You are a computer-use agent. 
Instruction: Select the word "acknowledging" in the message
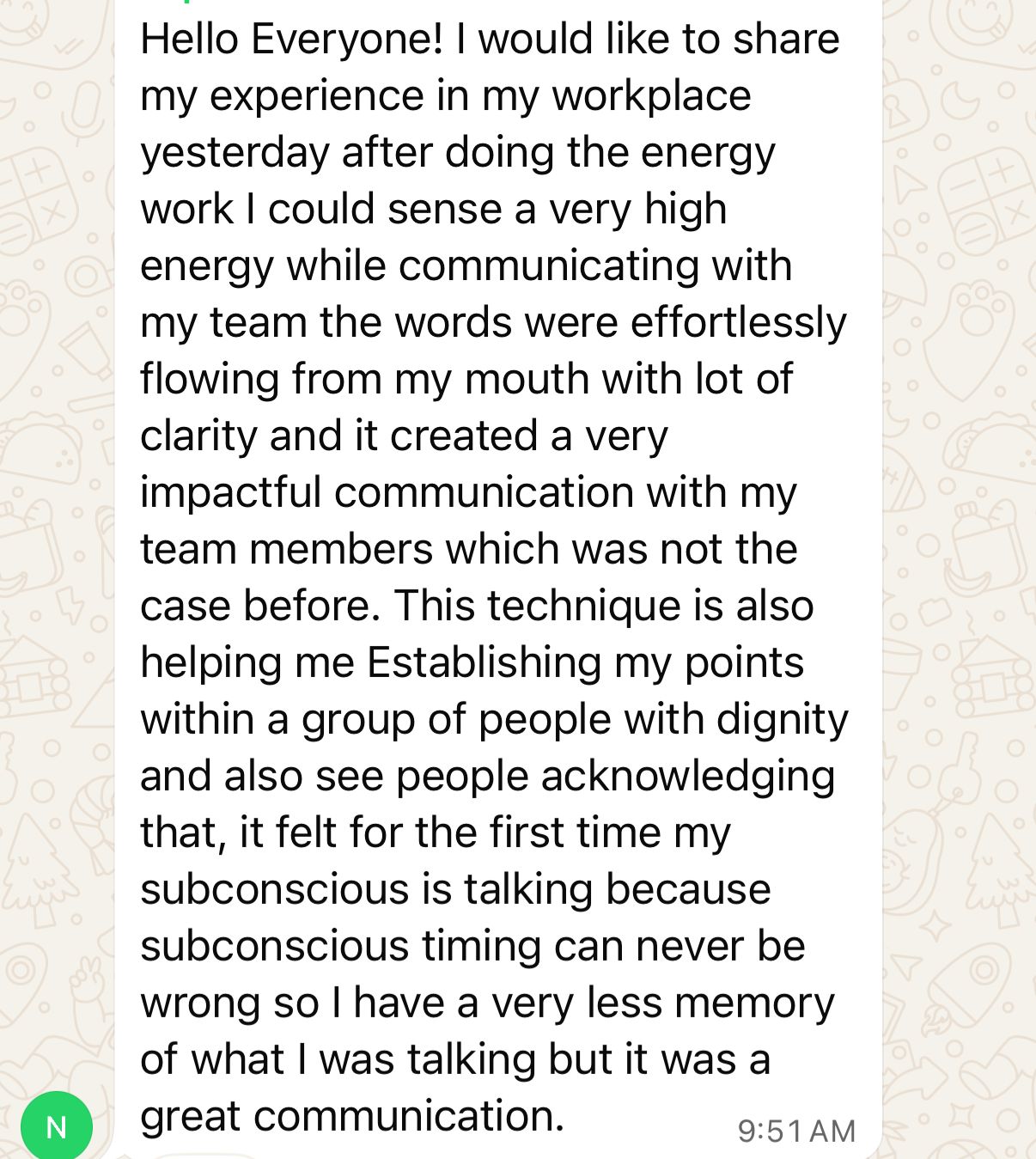point(687,776)
